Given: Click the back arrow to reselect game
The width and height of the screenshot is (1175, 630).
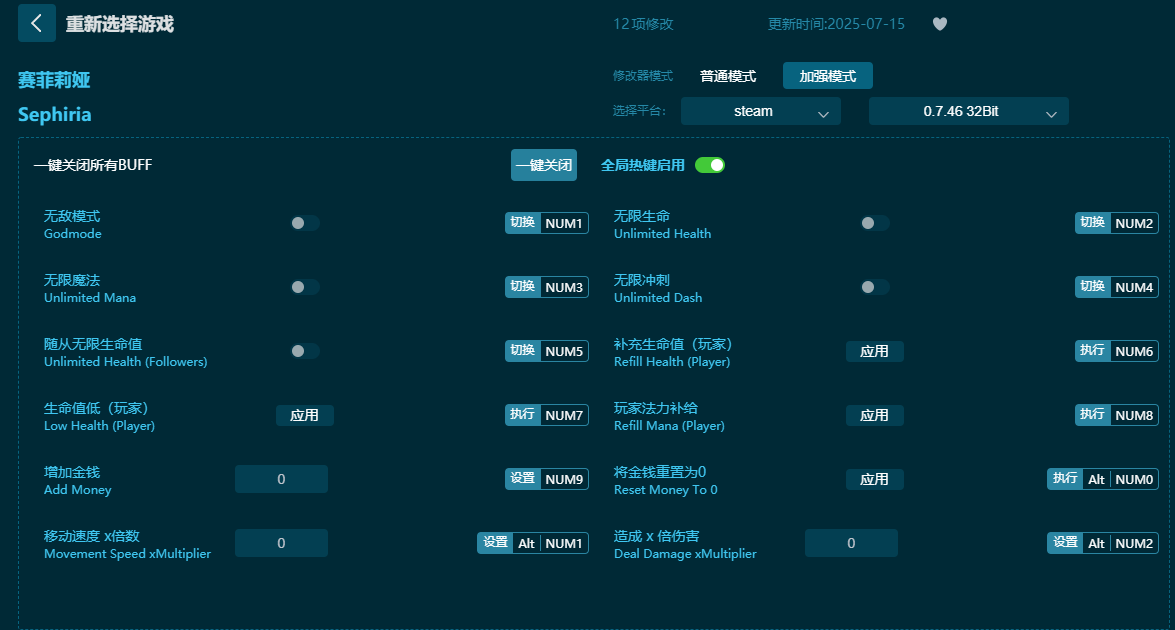Looking at the screenshot, I should [36, 23].
